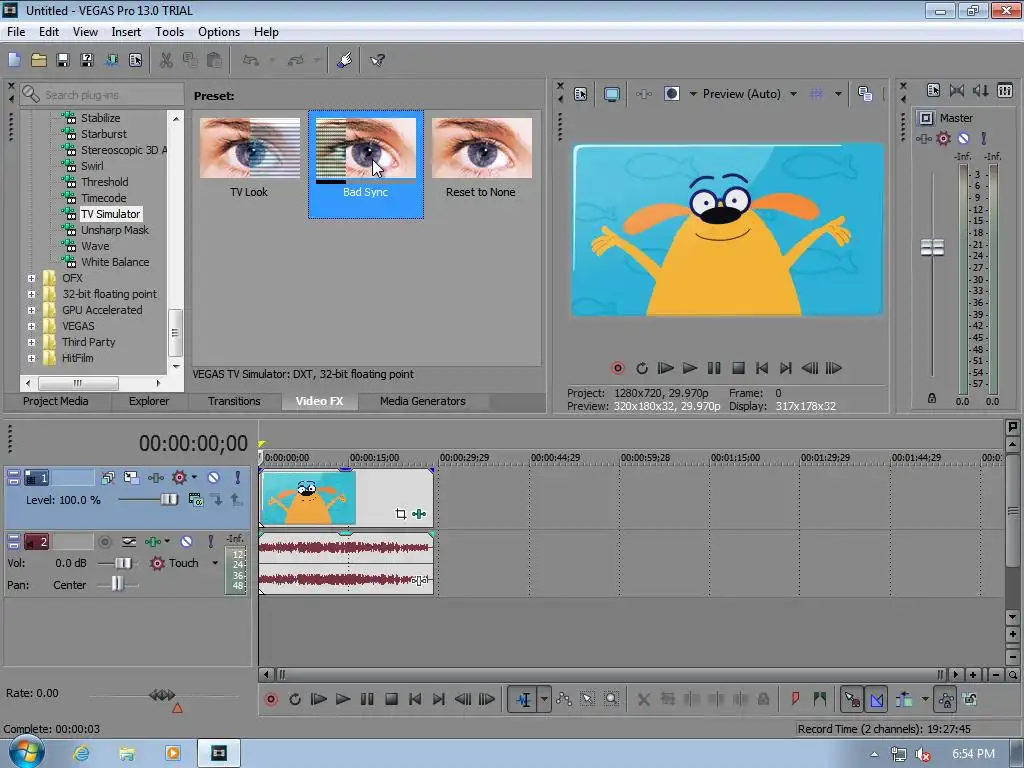
Task: Select the TV Look preset
Action: [249, 158]
